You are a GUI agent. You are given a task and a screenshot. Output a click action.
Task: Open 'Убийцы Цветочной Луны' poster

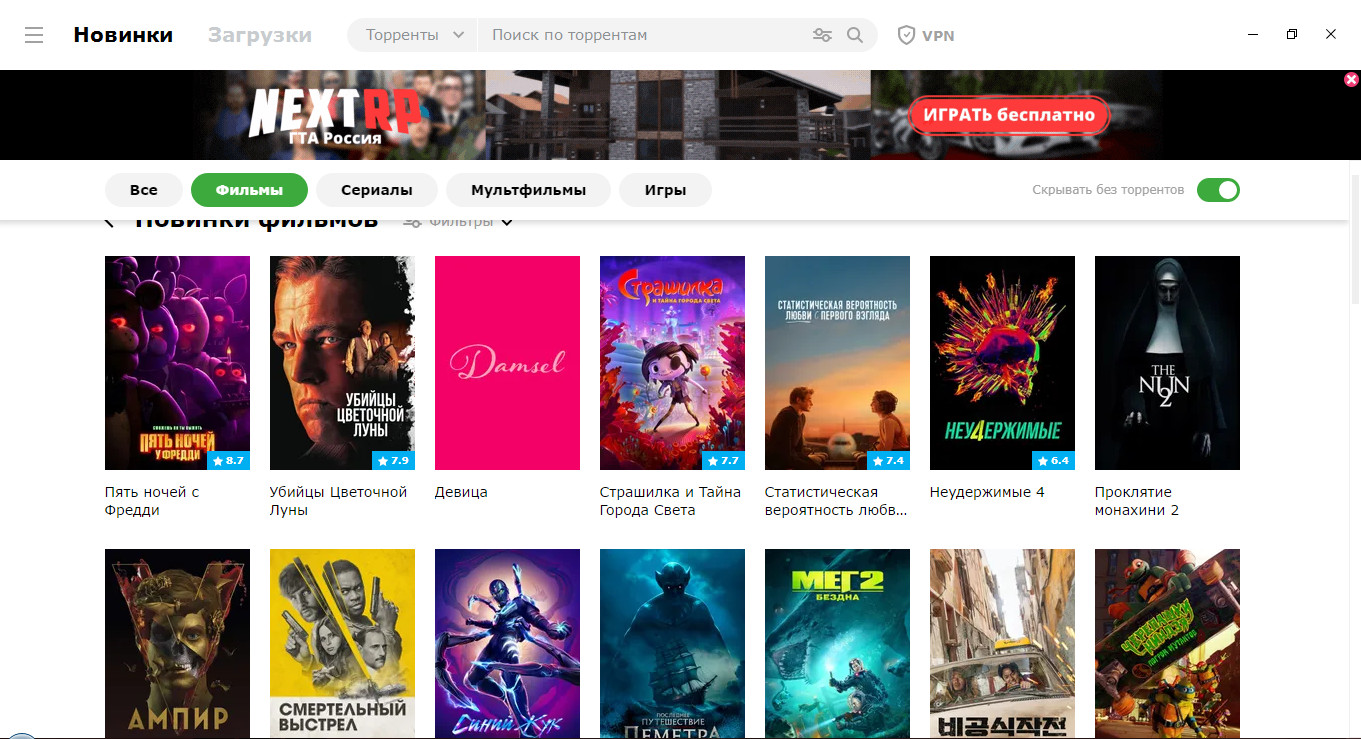(342, 363)
